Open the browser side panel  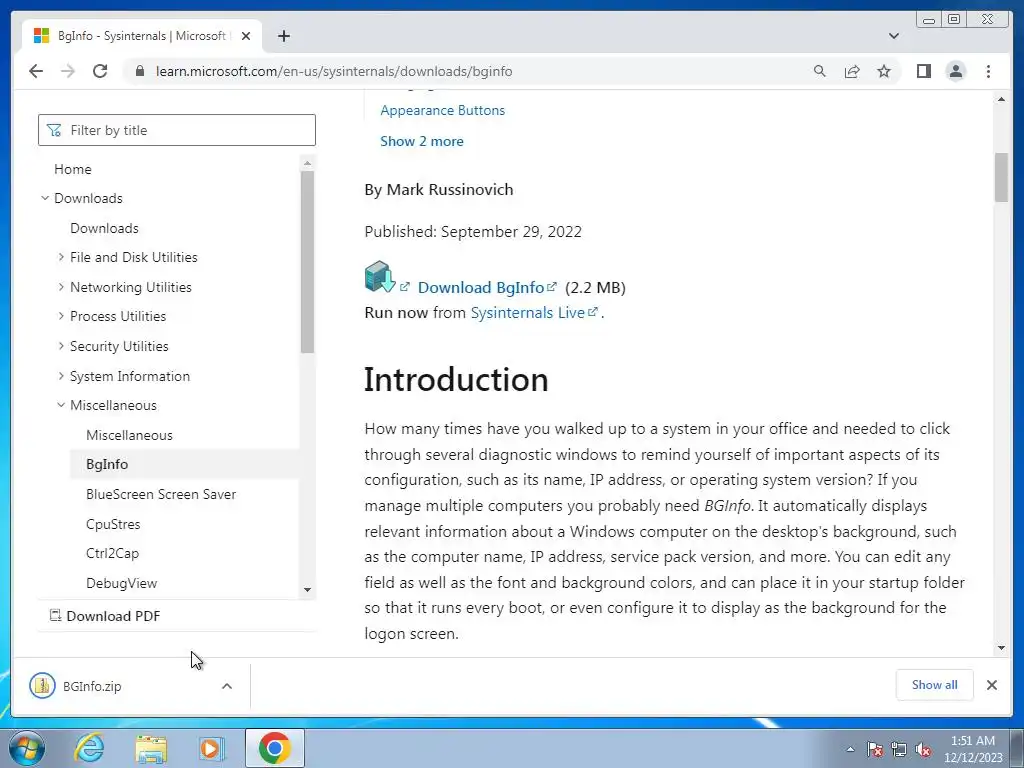tap(923, 71)
